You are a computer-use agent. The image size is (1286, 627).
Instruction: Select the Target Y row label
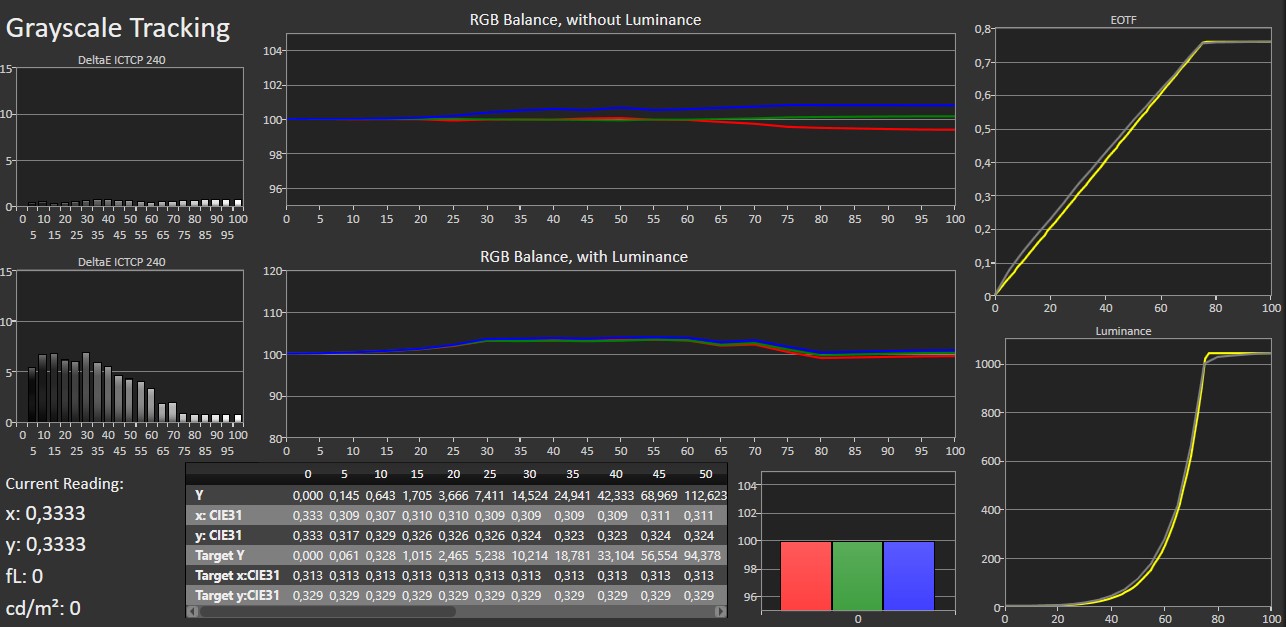(x=222, y=554)
